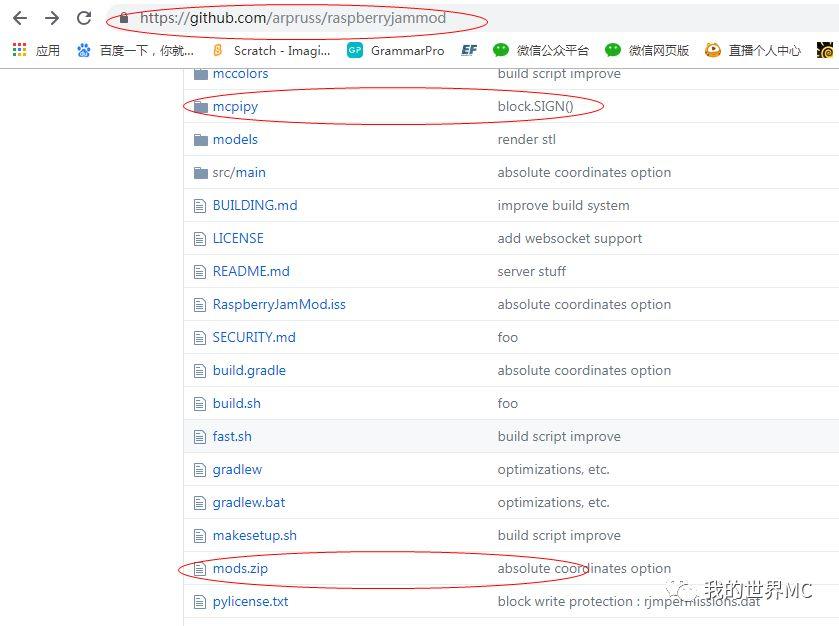The height and width of the screenshot is (626, 839).
Task: Open the GrammarPro bookmark
Action: 395,50
